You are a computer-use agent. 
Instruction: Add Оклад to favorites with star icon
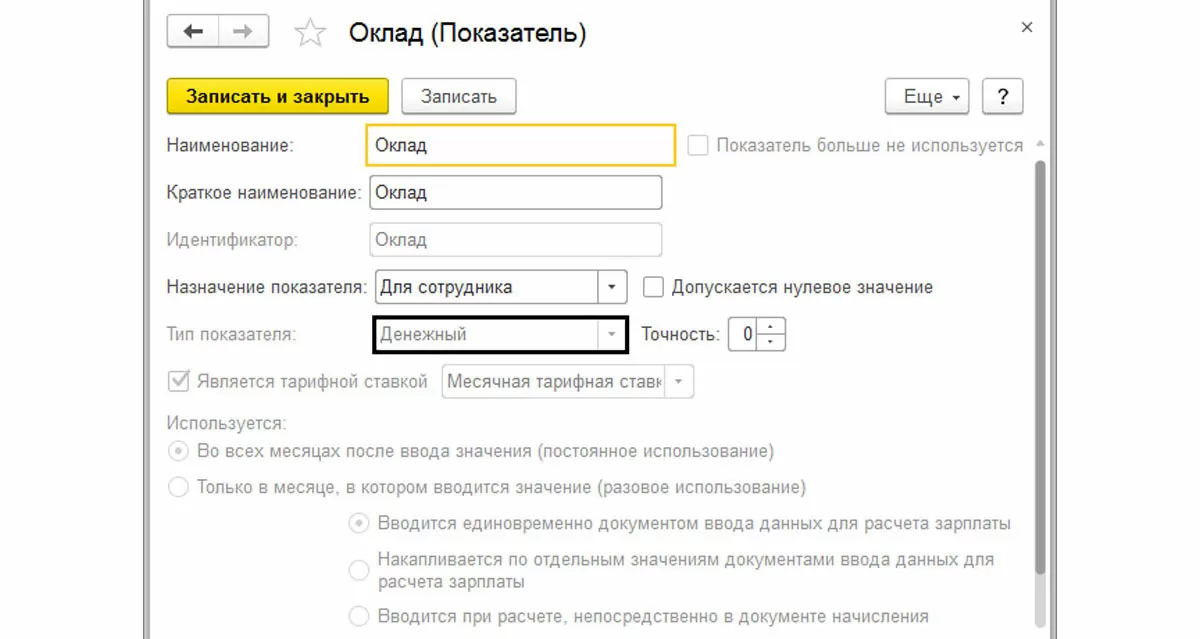[x=310, y=34]
